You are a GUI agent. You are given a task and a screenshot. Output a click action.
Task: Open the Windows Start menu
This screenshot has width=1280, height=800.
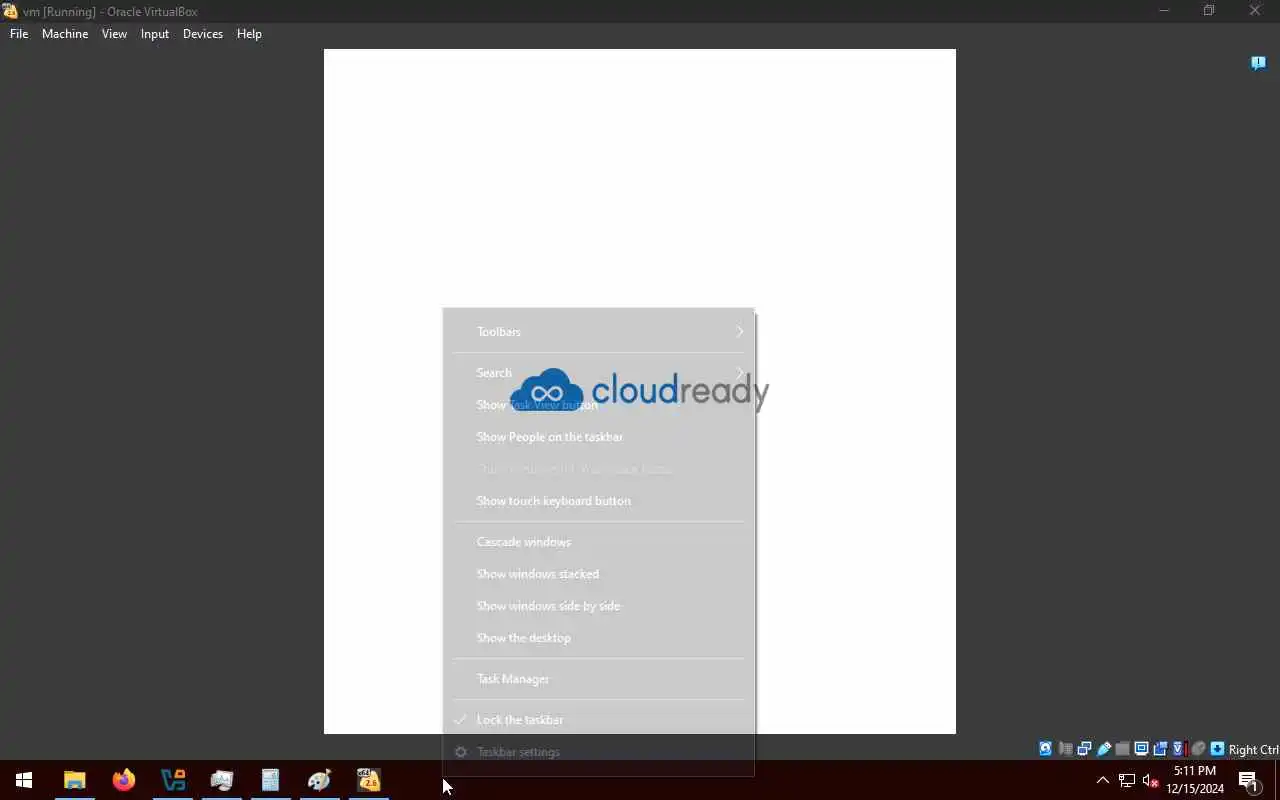24,780
